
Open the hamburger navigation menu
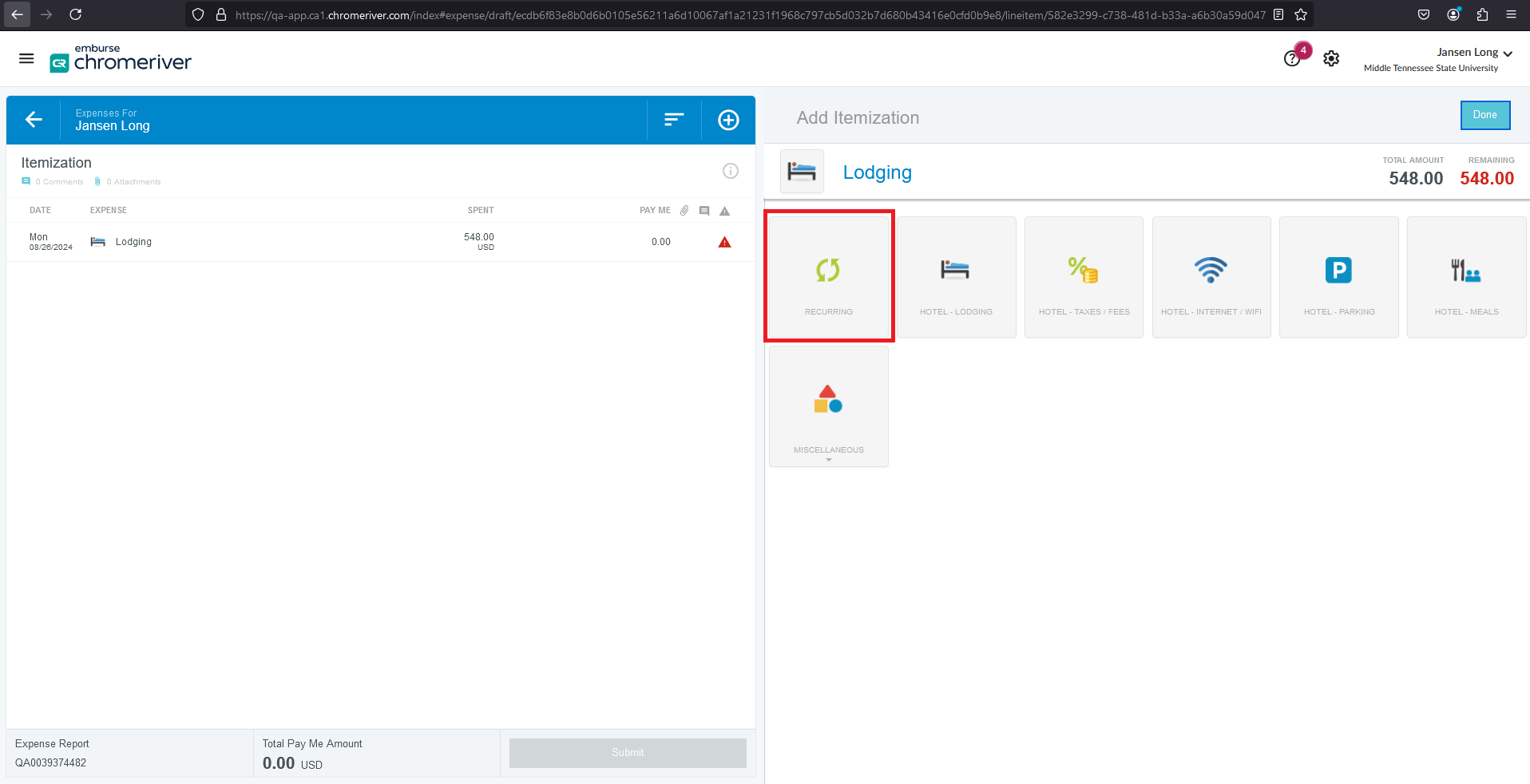coord(26,58)
